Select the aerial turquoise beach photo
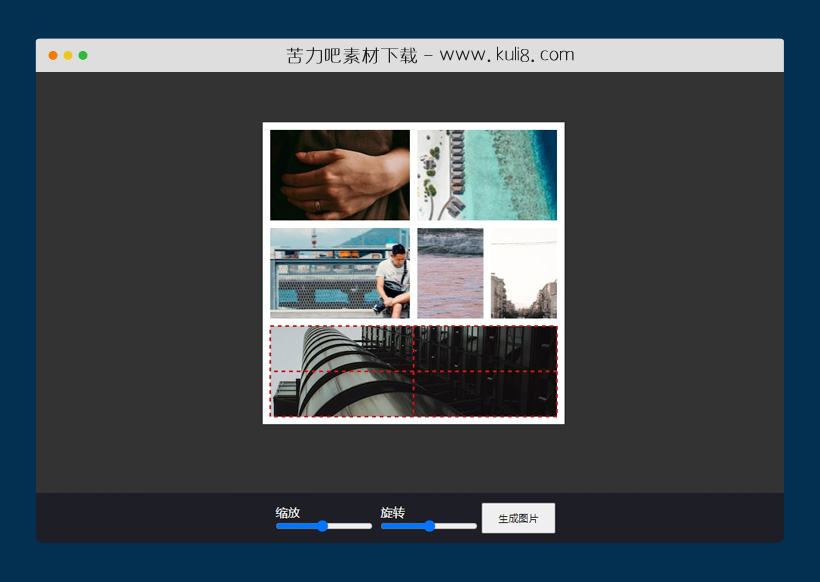The image size is (820, 582). click(487, 175)
